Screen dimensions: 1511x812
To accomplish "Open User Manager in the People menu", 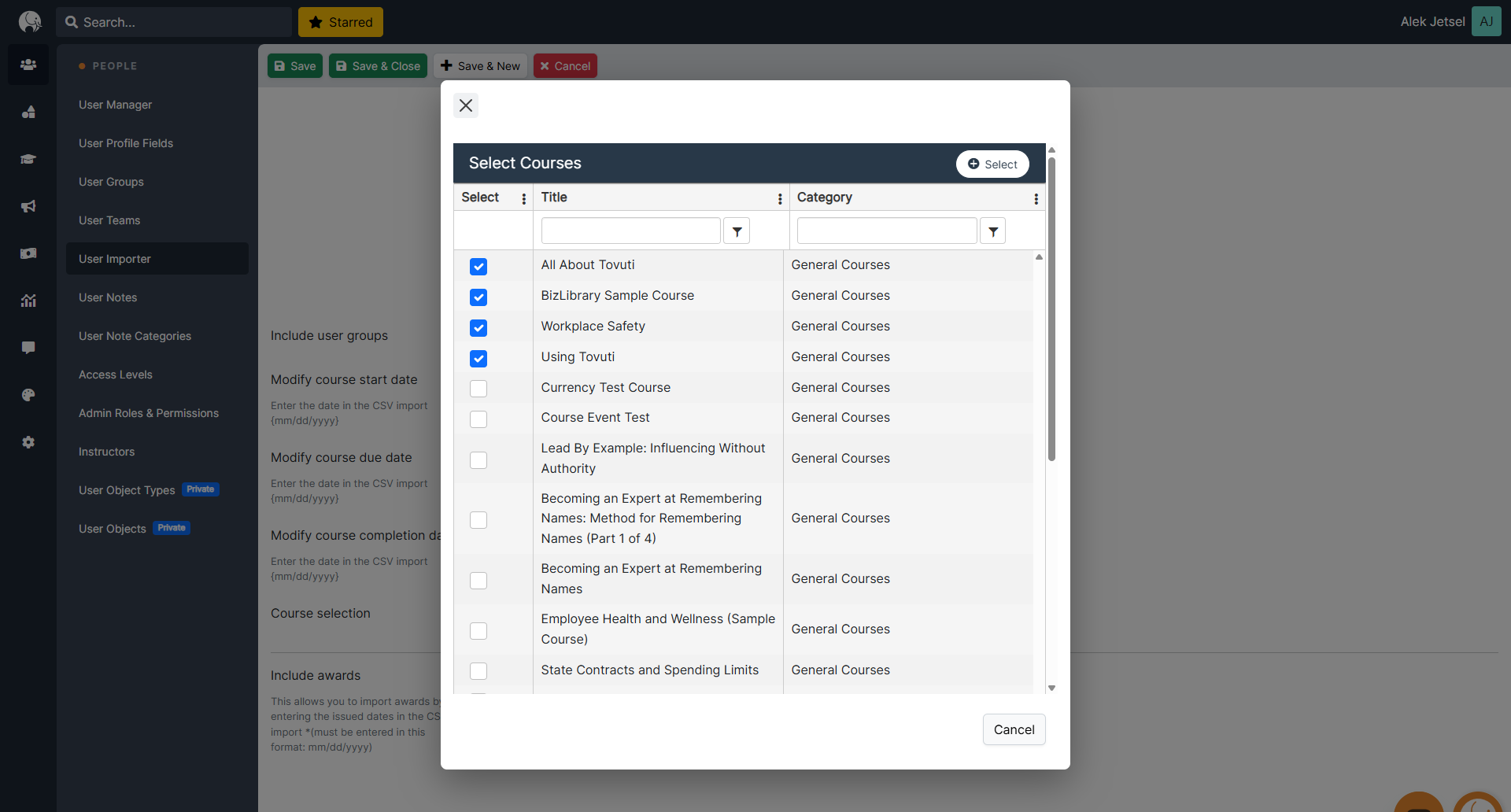I will pyautogui.click(x=115, y=105).
